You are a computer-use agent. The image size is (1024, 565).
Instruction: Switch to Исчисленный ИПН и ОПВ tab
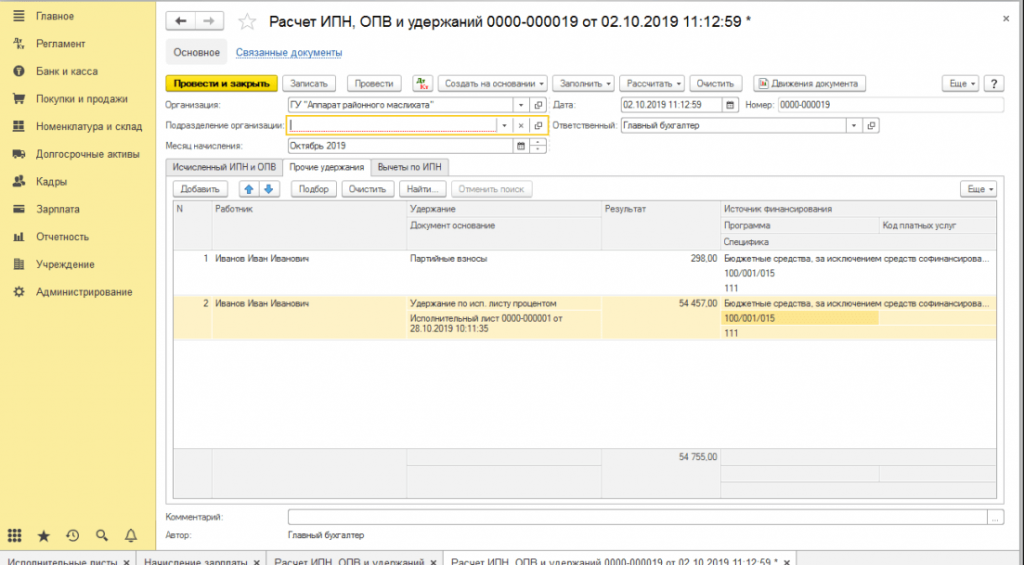point(224,167)
